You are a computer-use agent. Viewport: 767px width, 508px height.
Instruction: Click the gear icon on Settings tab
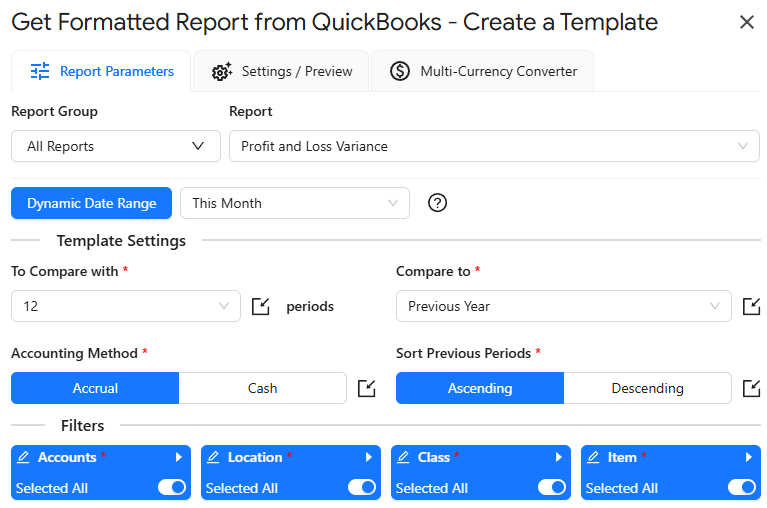[222, 71]
